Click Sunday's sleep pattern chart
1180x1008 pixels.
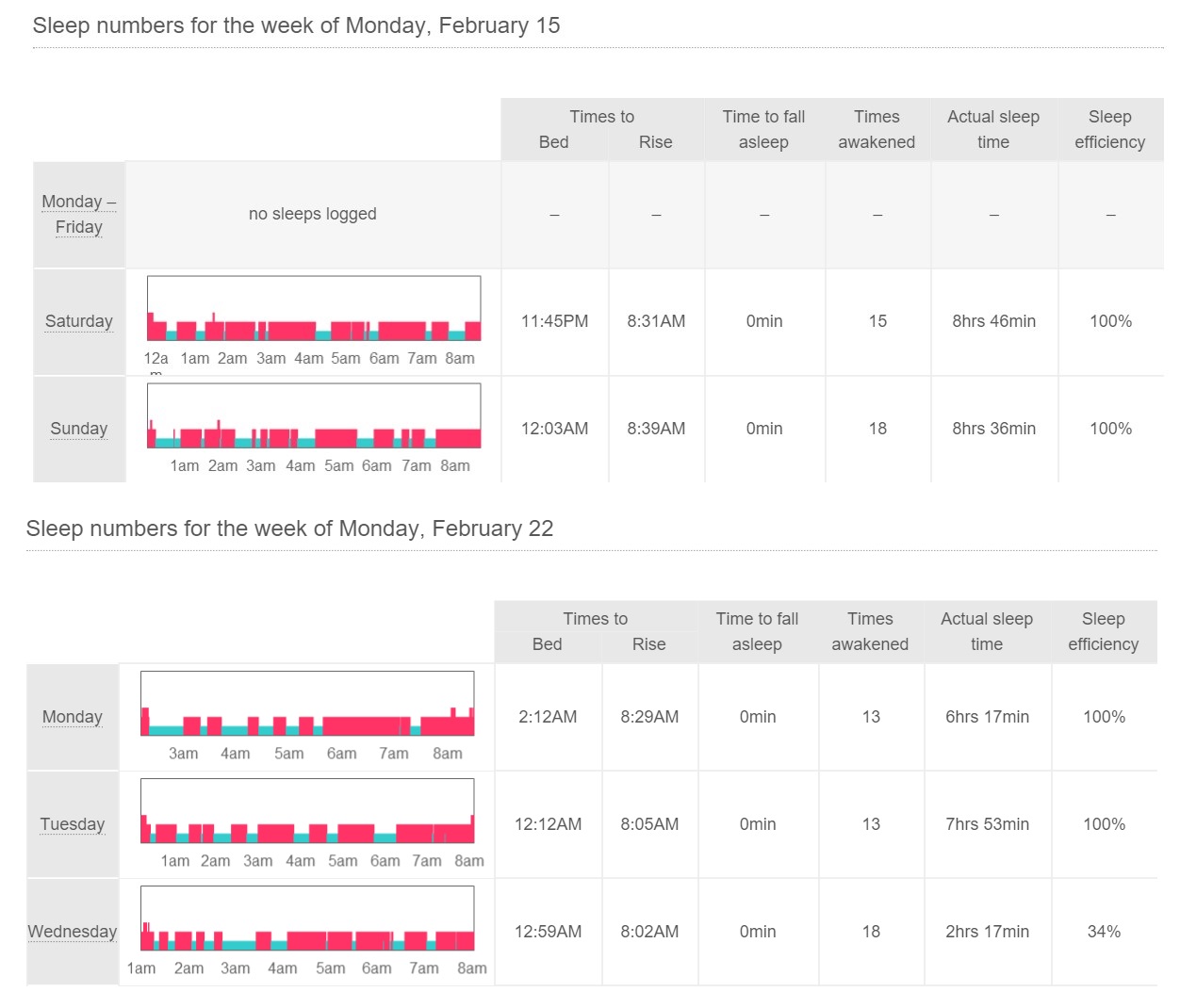coord(313,416)
